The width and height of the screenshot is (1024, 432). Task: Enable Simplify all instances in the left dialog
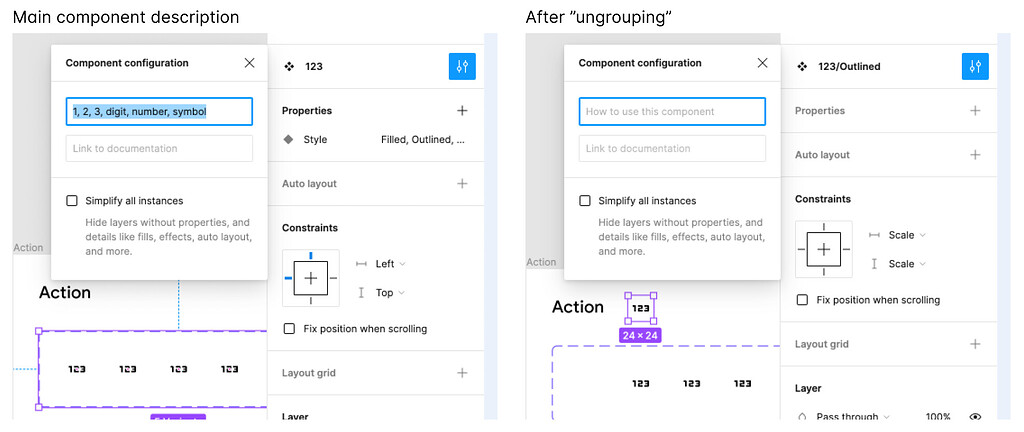pyautogui.click(x=72, y=201)
